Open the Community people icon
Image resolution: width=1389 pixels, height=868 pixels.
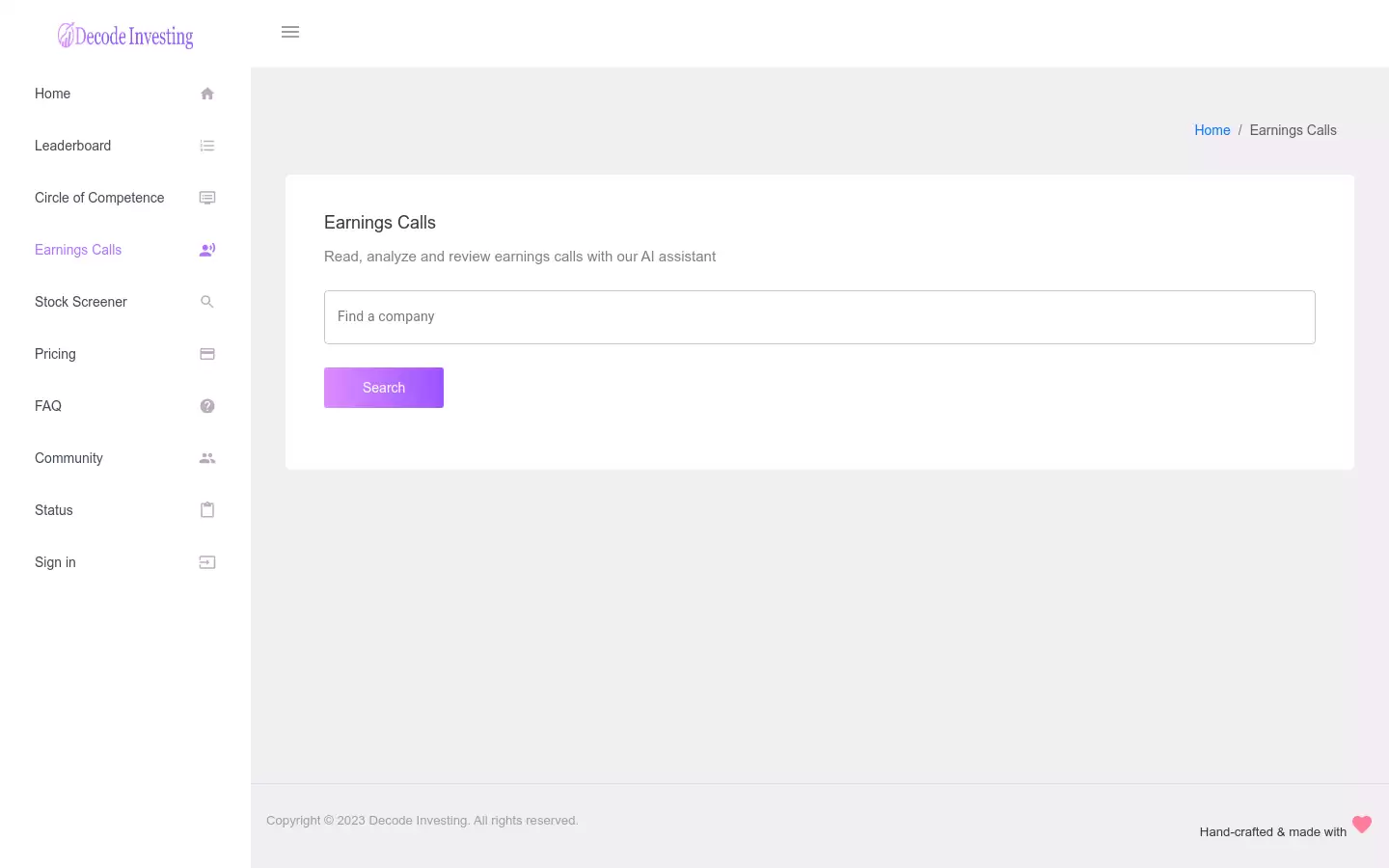click(207, 458)
